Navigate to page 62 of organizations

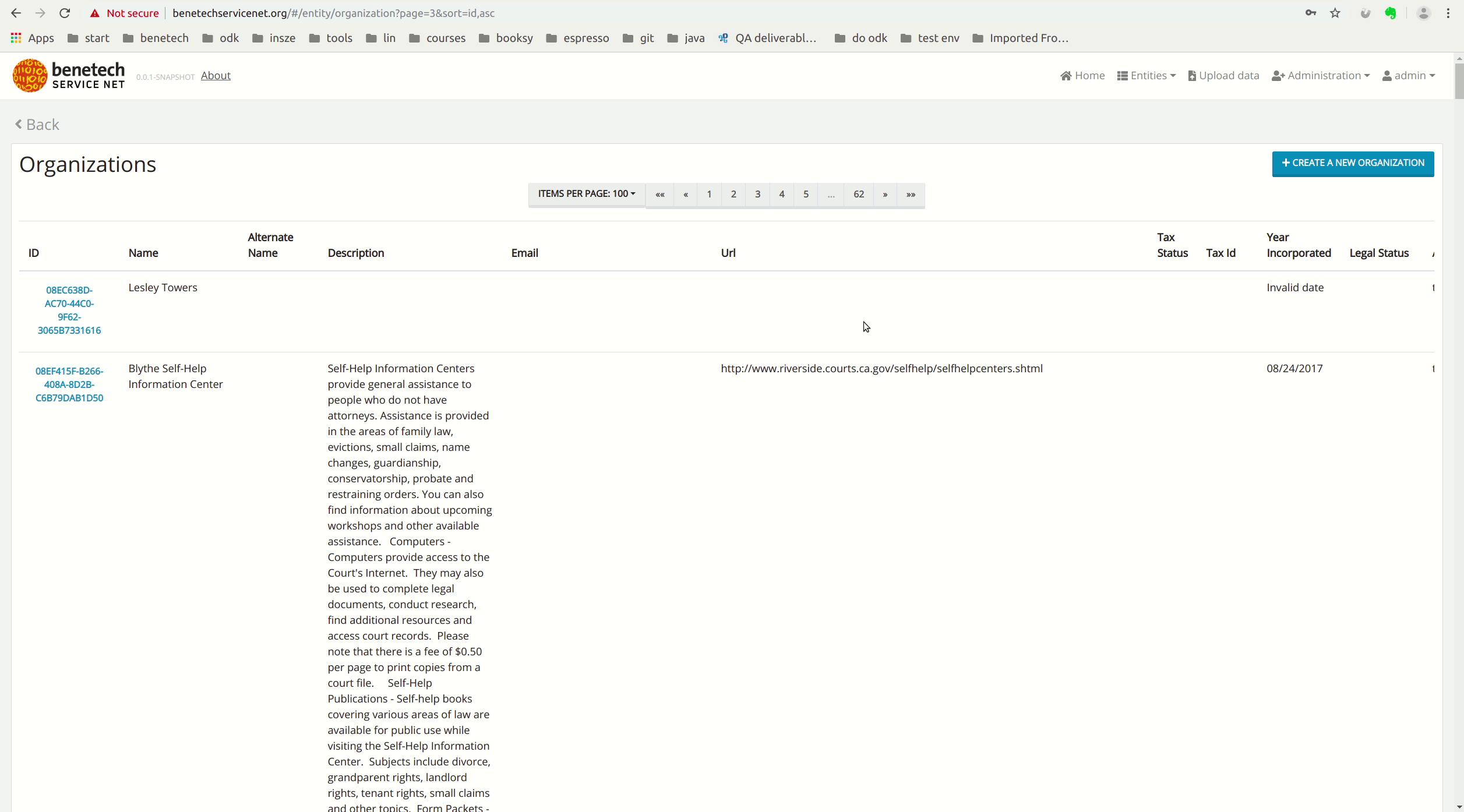(859, 193)
